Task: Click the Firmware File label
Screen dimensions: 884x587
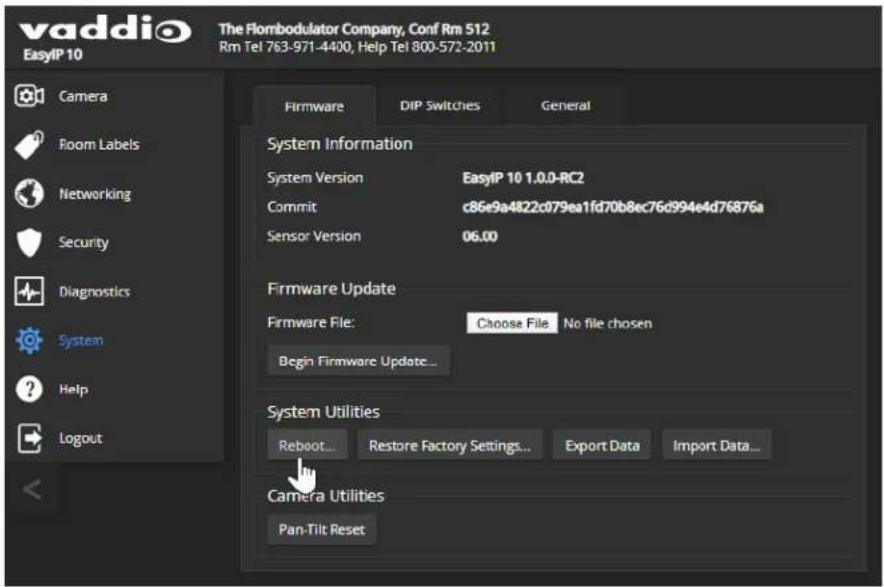Action: tap(311, 323)
